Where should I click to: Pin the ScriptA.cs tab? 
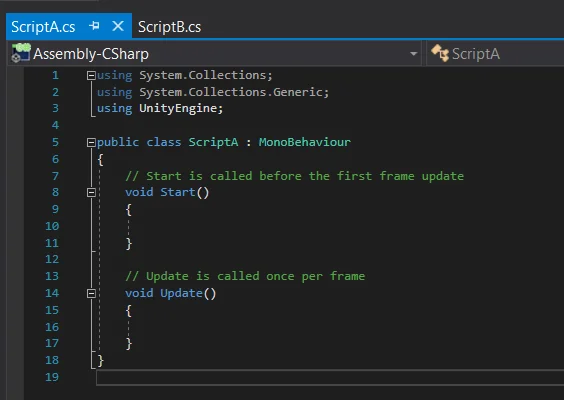[94, 26]
